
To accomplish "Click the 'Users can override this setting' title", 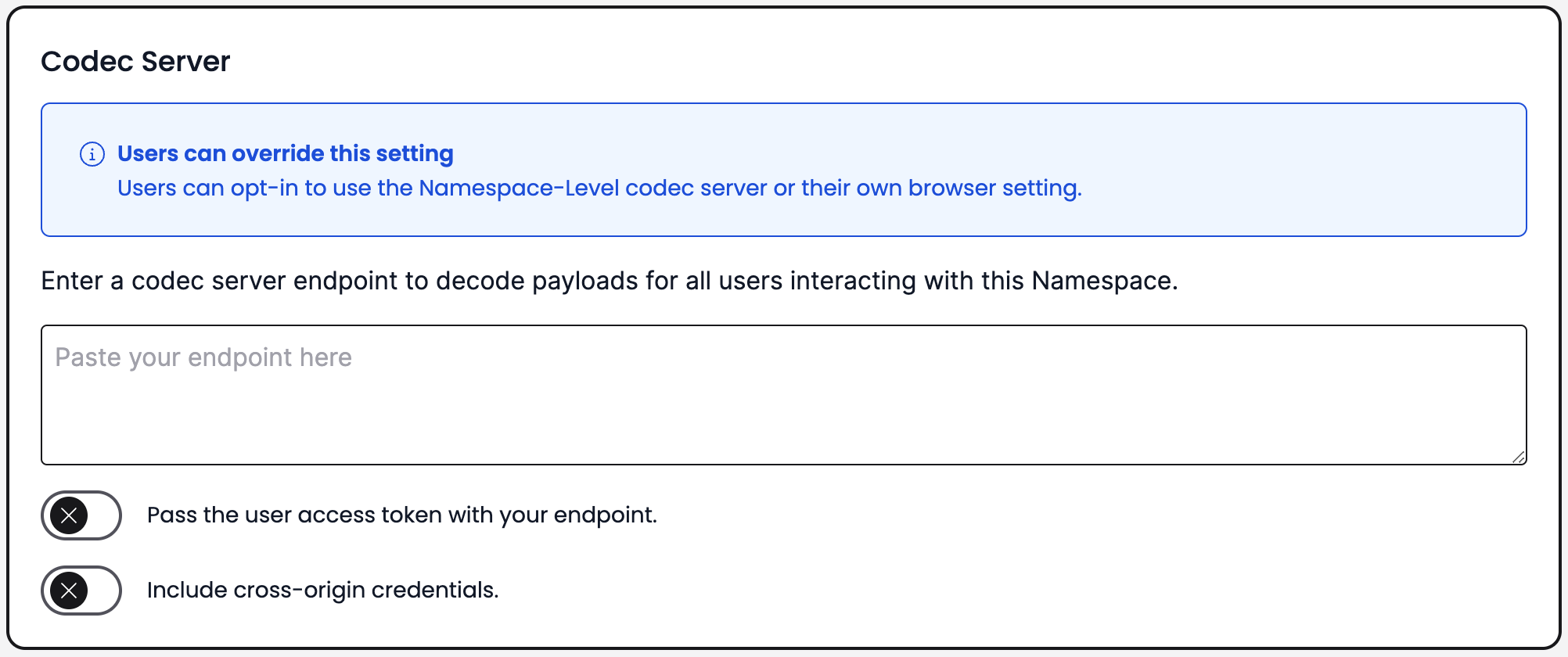I will click(x=285, y=153).
